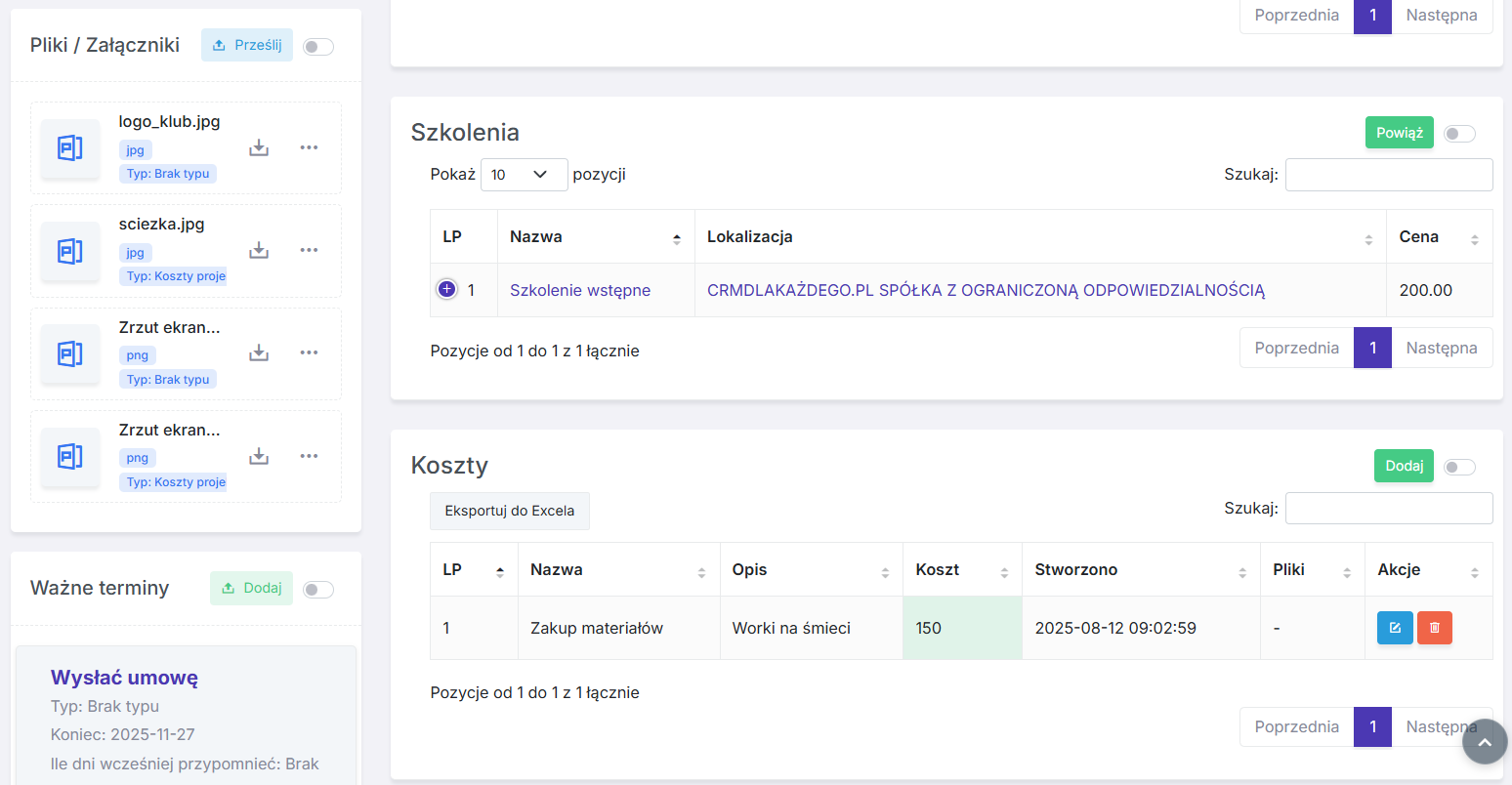Sort Koszty table by Akcje
The image size is (1512, 785).
click(x=1429, y=569)
